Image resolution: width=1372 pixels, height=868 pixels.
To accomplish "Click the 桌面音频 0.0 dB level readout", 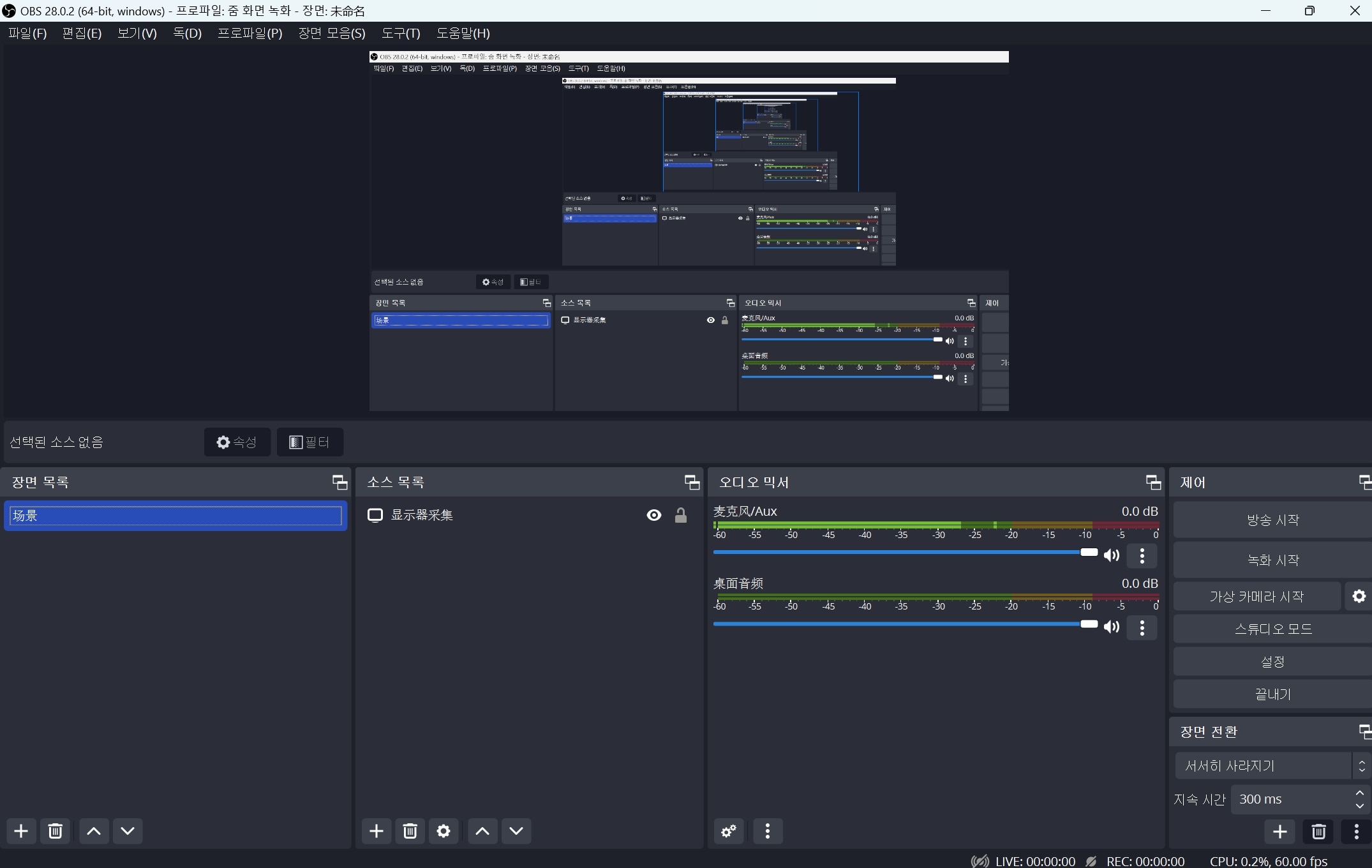I will [x=1139, y=583].
